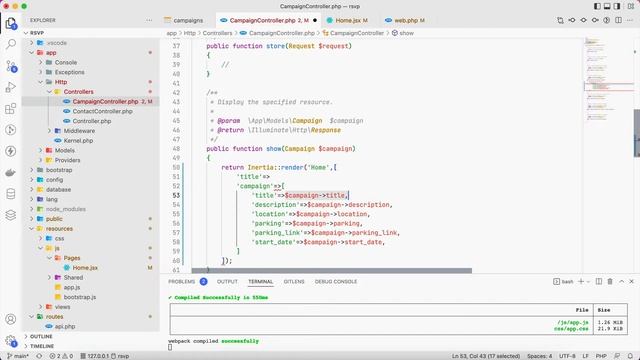
Task: Open api.php in routes folder
Action: [65, 327]
